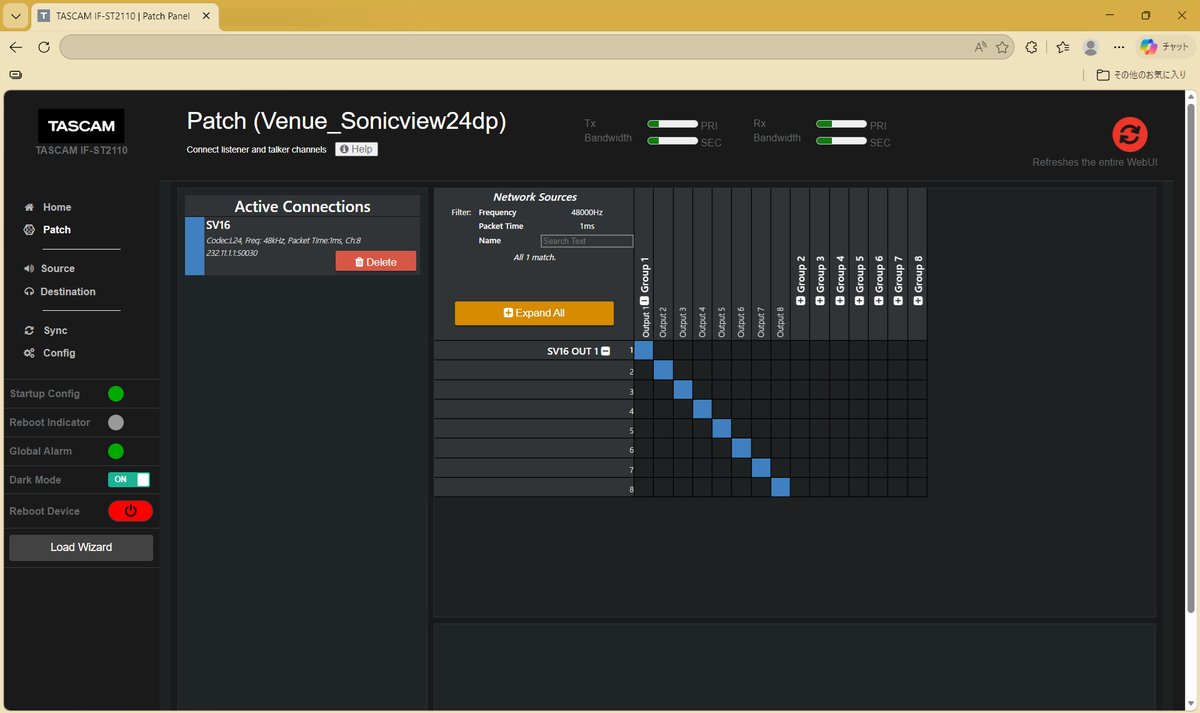Click the tab actions chevron icon
Image resolution: width=1200 pixels, height=713 pixels.
(x=16, y=15)
